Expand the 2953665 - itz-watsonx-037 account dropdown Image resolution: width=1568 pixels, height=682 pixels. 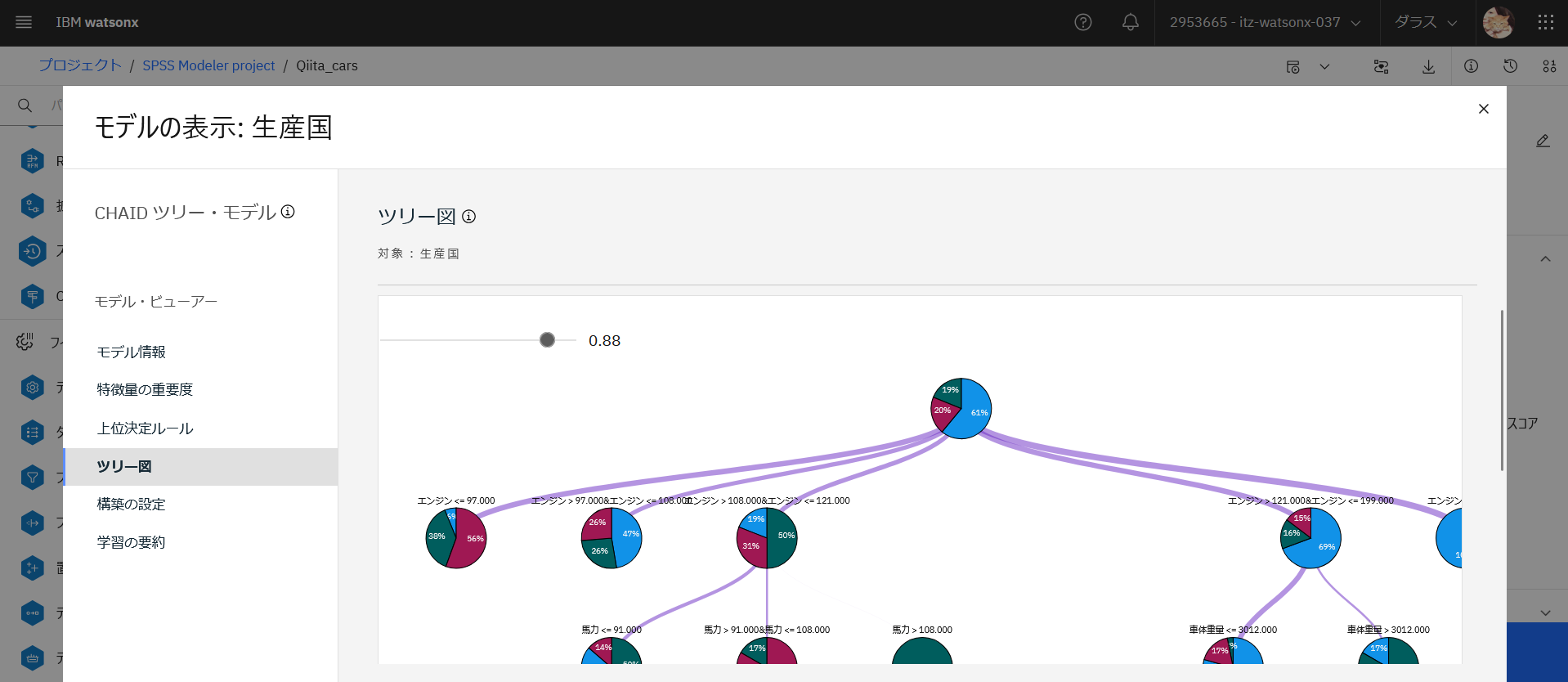pos(1266,22)
